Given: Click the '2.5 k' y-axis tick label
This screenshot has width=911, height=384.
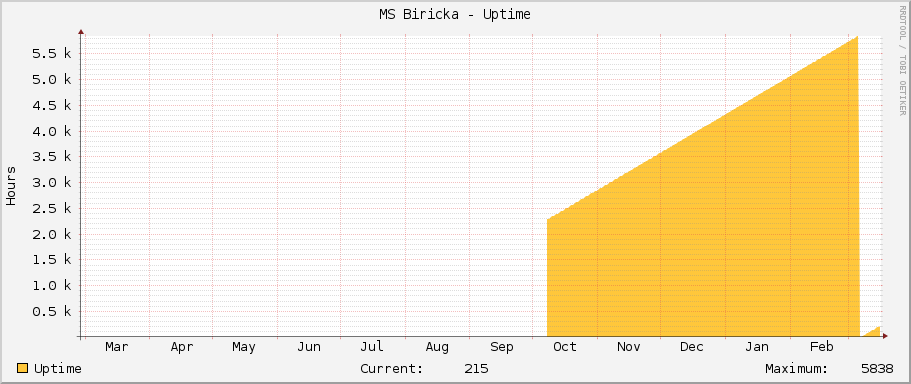Looking at the screenshot, I should click(x=52, y=208).
